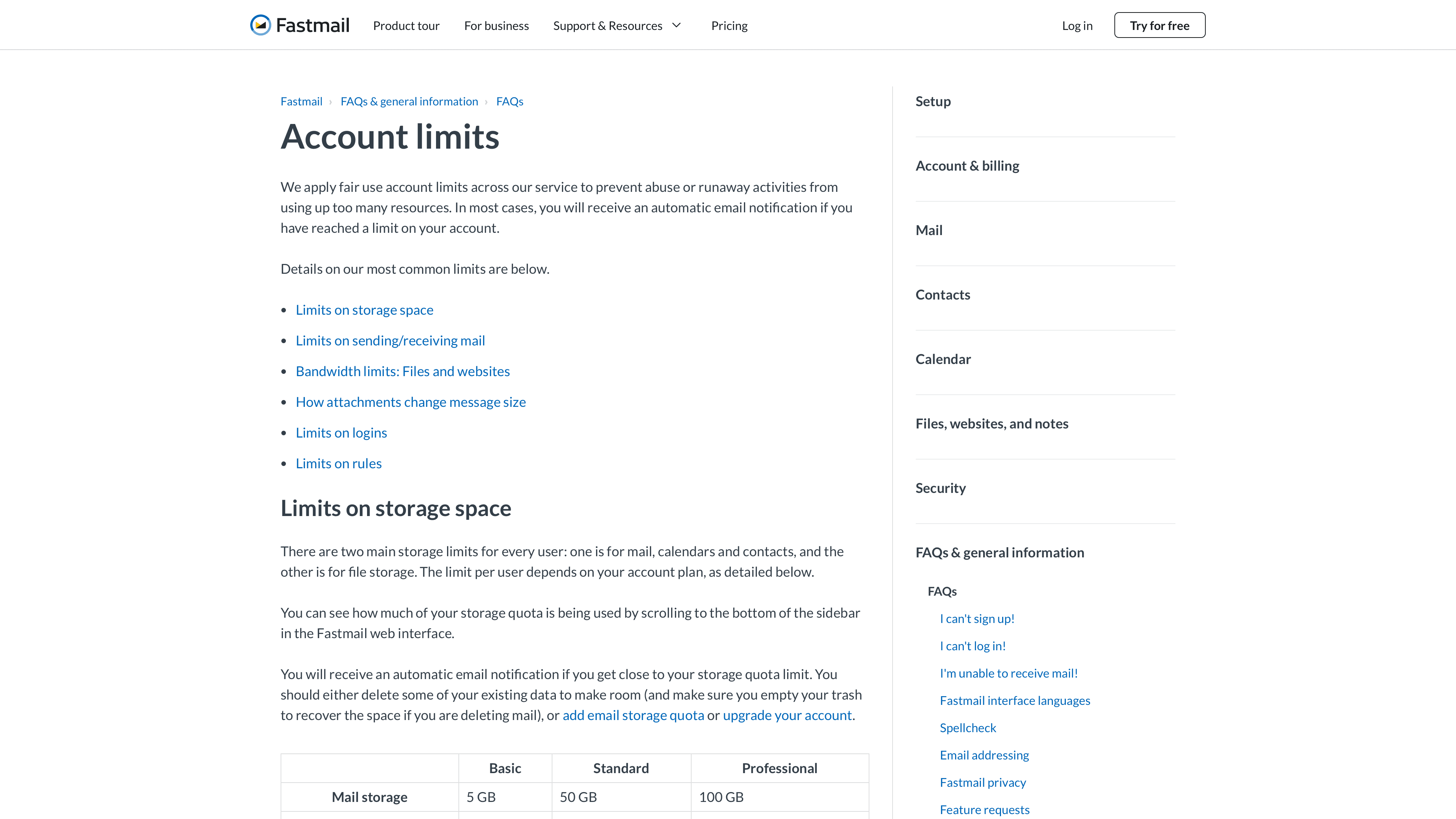Navigate to FAQs & general information breadcrumb
This screenshot has width=1456, height=819.
[x=409, y=101]
